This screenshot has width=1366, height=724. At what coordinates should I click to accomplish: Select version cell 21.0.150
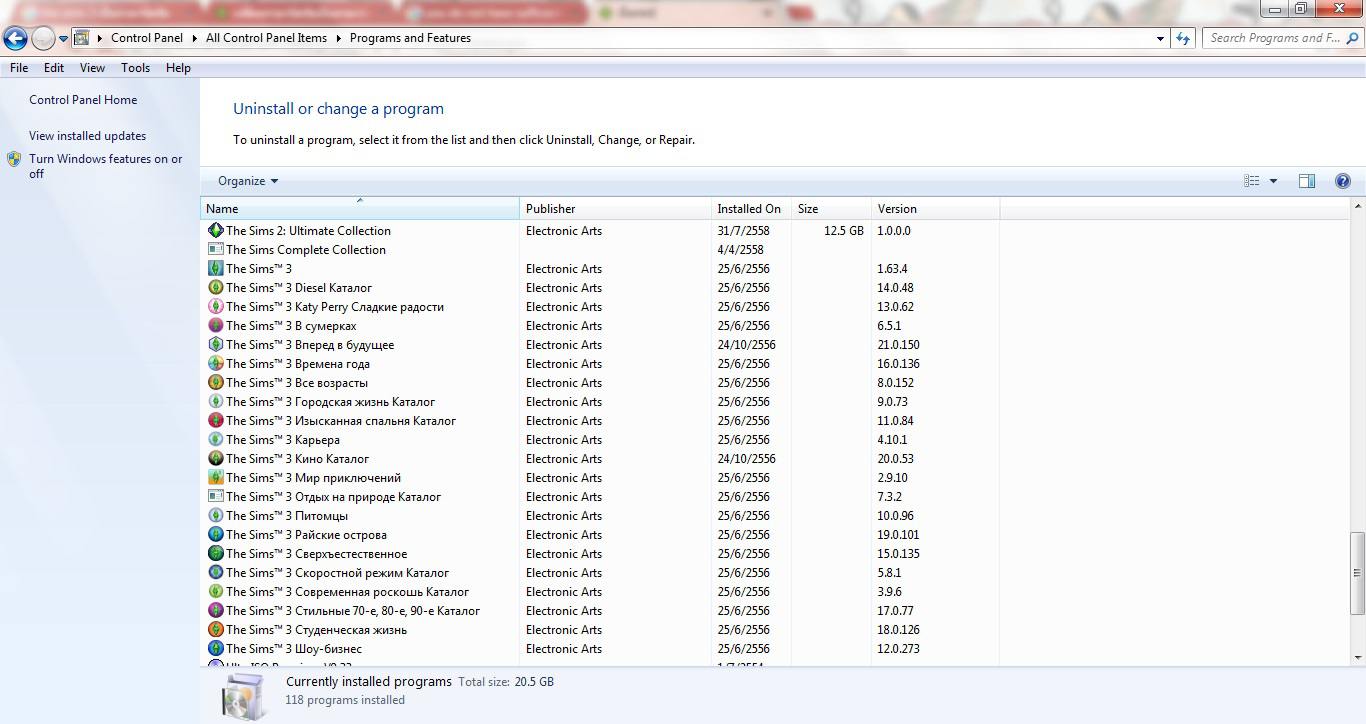pyautogui.click(x=898, y=345)
